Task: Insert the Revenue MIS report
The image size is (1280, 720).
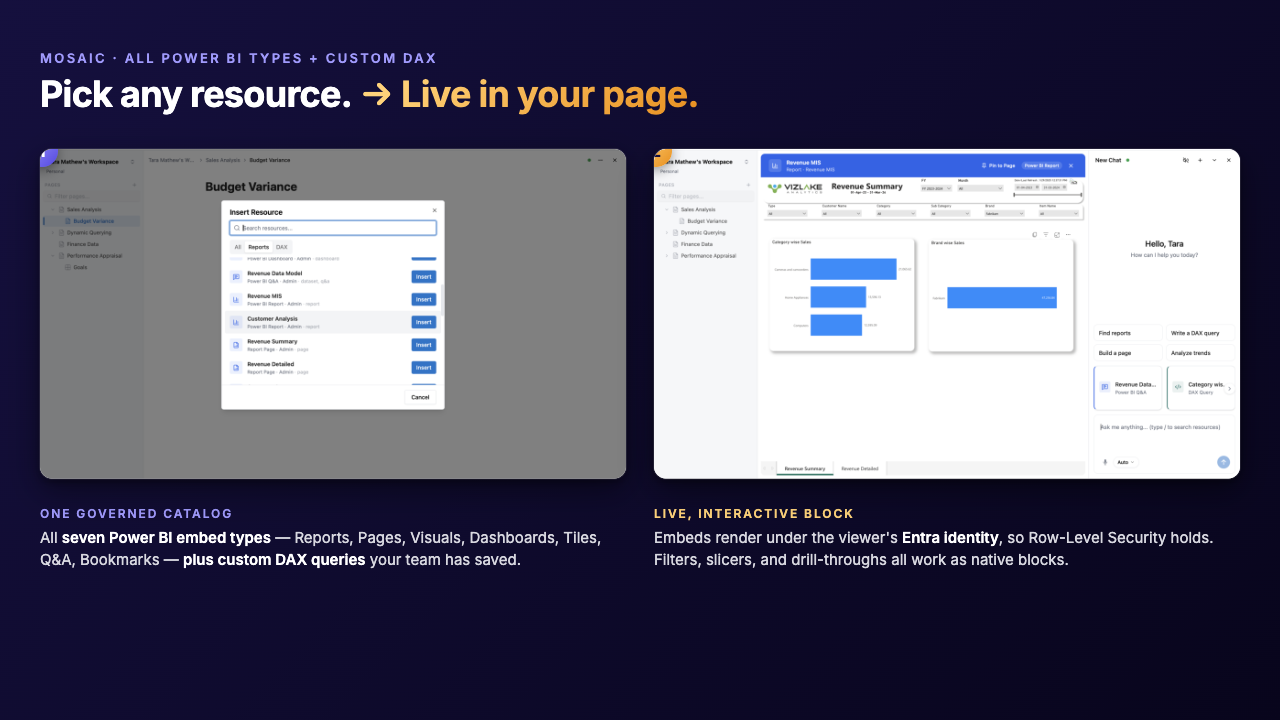Action: (x=424, y=299)
